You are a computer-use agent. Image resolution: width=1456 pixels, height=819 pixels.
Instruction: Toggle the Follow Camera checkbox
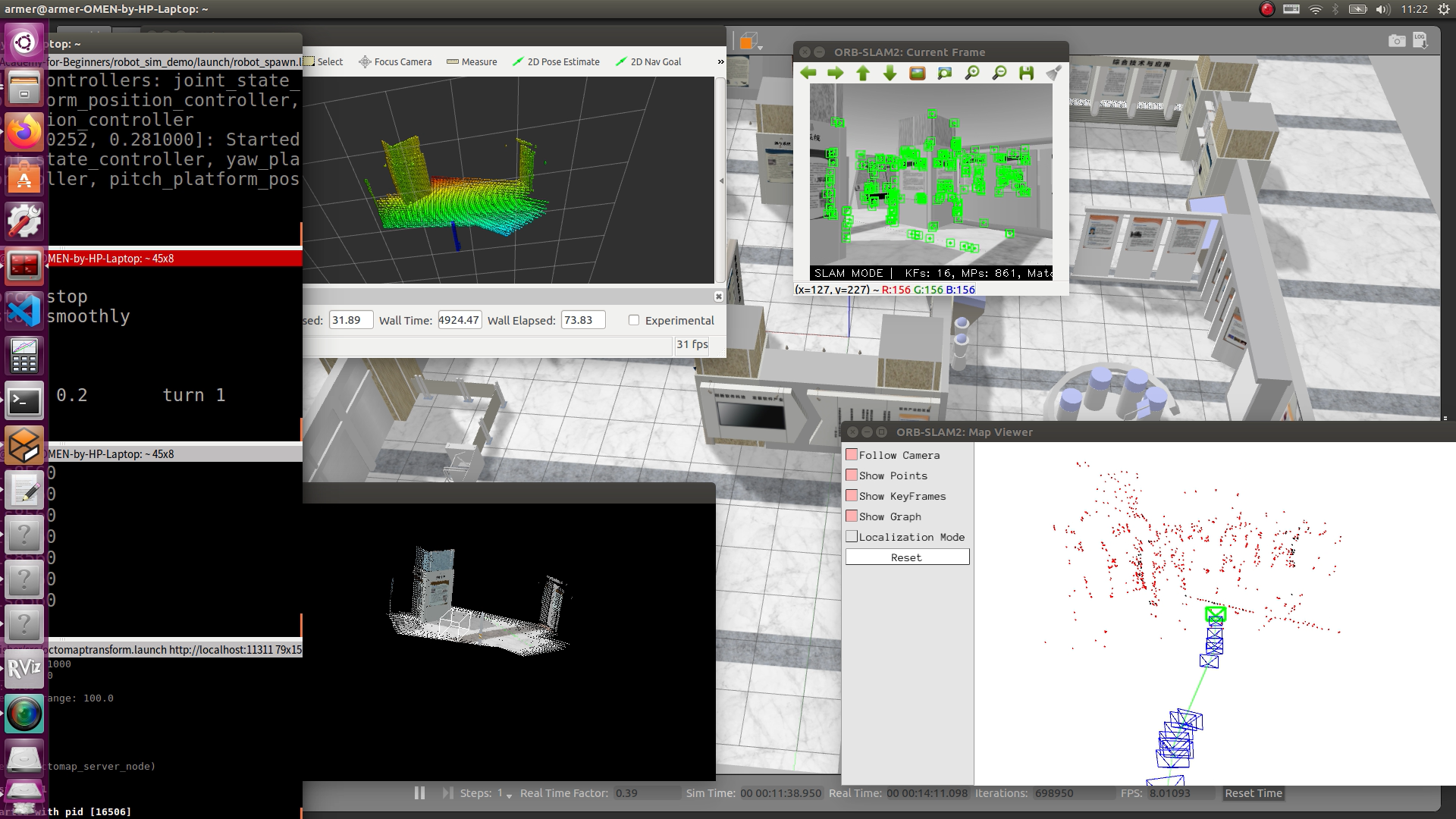[x=852, y=455]
